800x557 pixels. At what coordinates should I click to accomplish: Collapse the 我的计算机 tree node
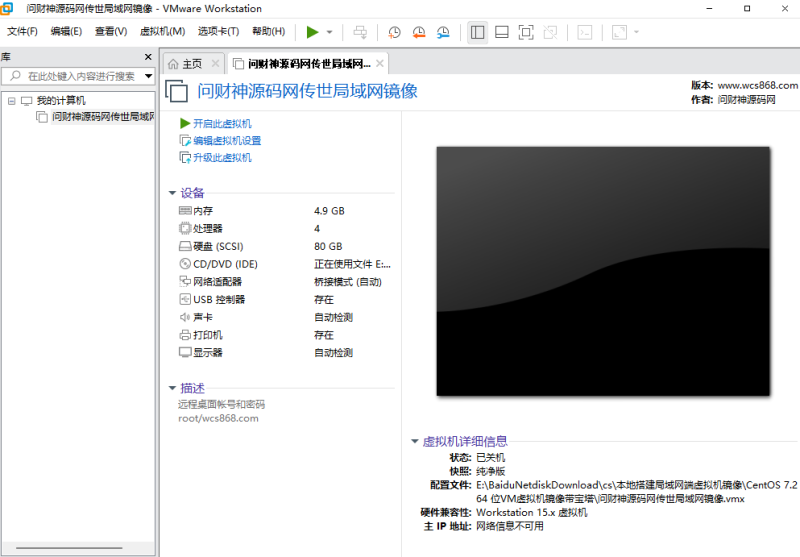[11, 101]
